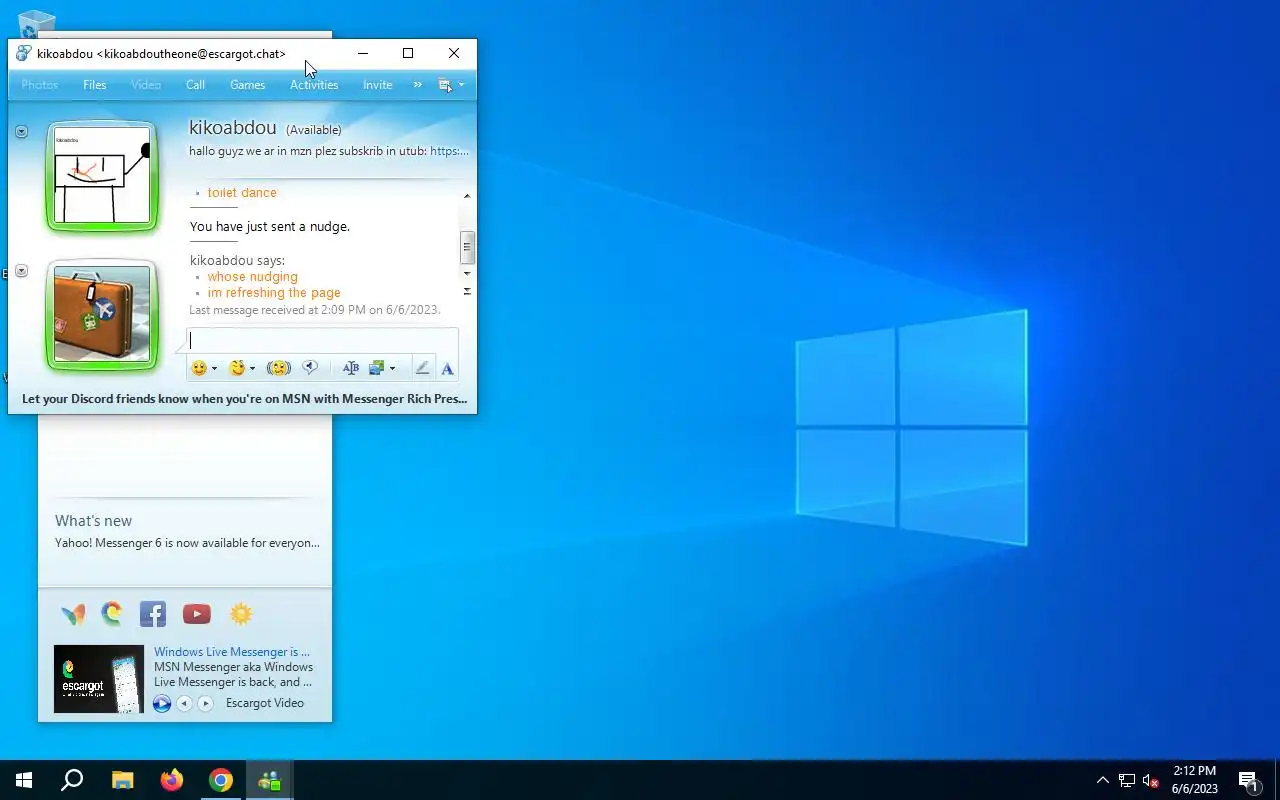Click the AB text translate icon
1280x800 pixels.
pos(350,368)
